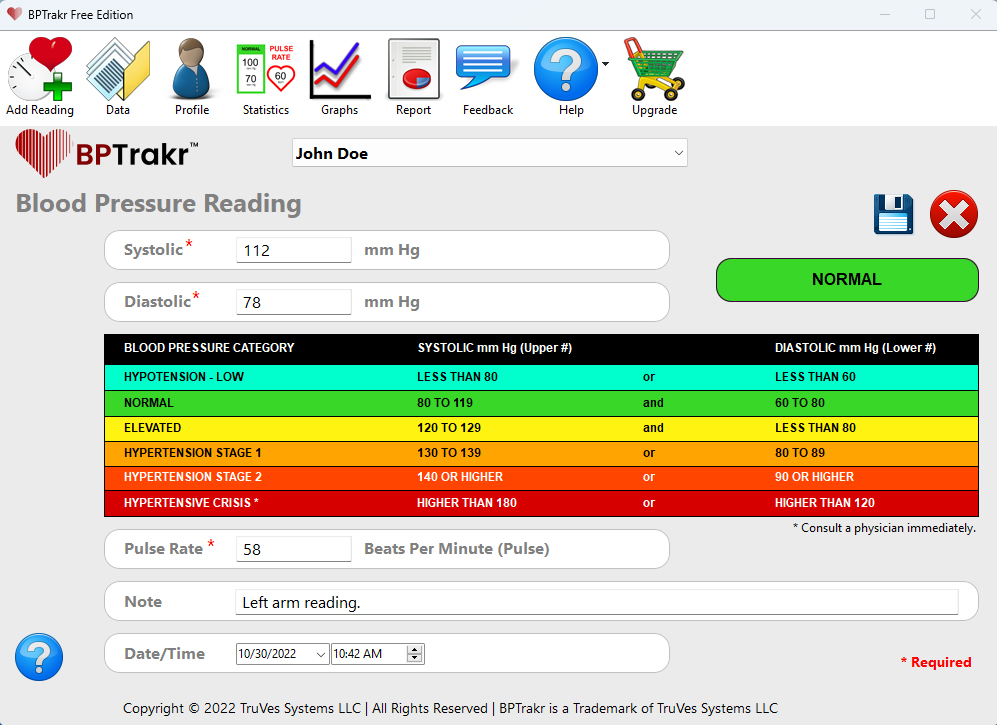Open the Upgrade shopping cart icon
Image resolution: width=997 pixels, height=725 pixels.
[x=655, y=70]
